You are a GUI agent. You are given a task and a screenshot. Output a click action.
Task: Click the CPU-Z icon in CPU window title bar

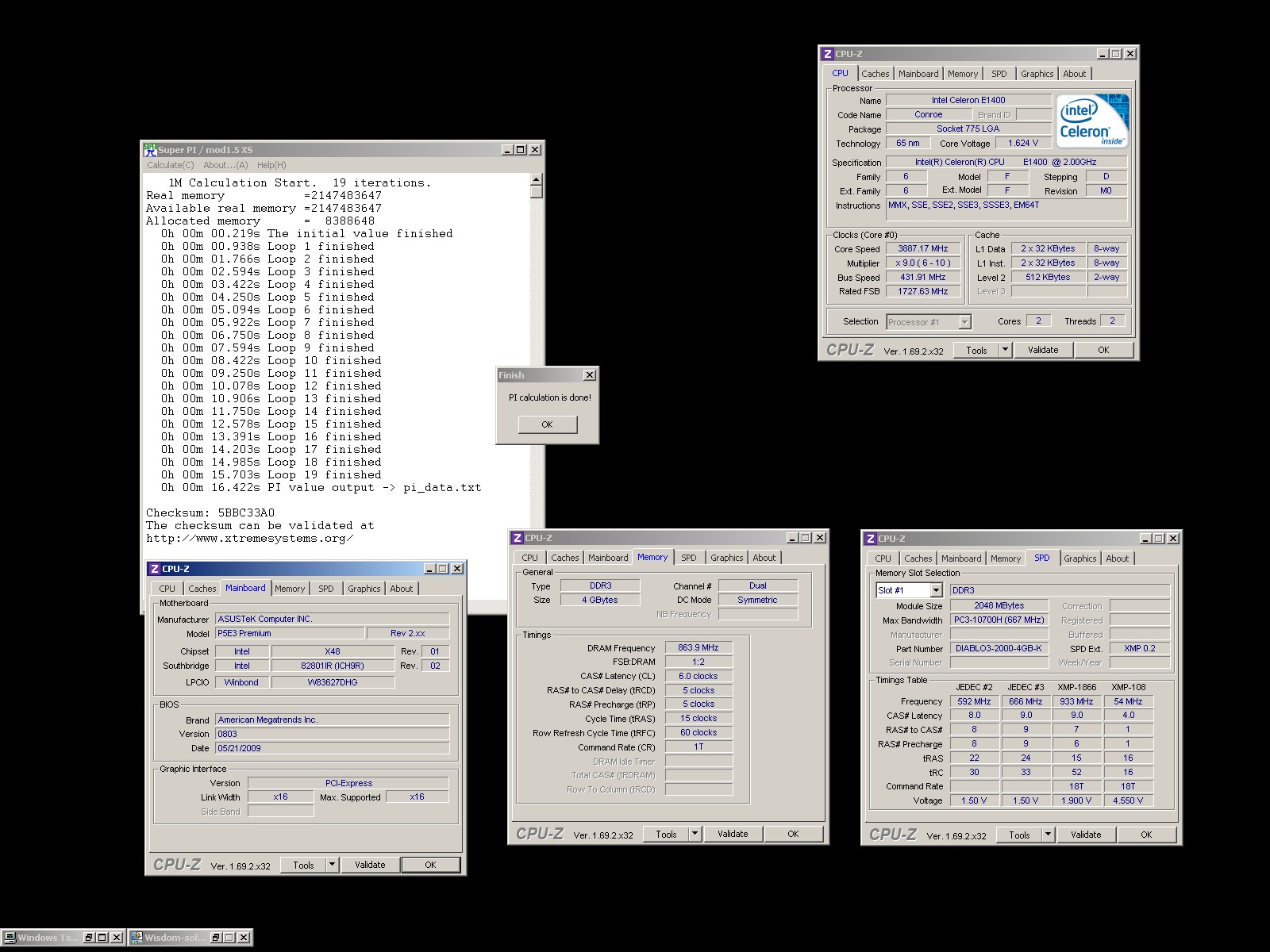(x=827, y=54)
